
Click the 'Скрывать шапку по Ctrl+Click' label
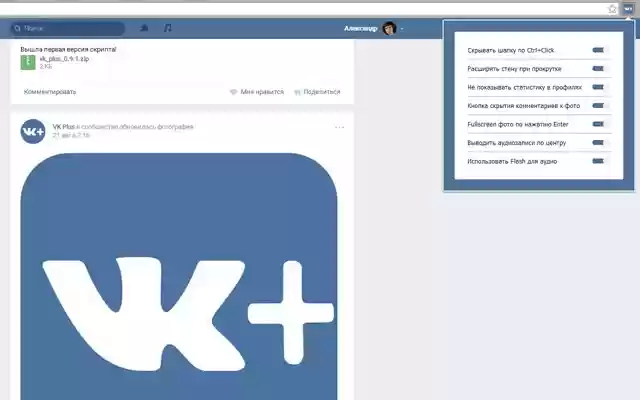tap(511, 50)
